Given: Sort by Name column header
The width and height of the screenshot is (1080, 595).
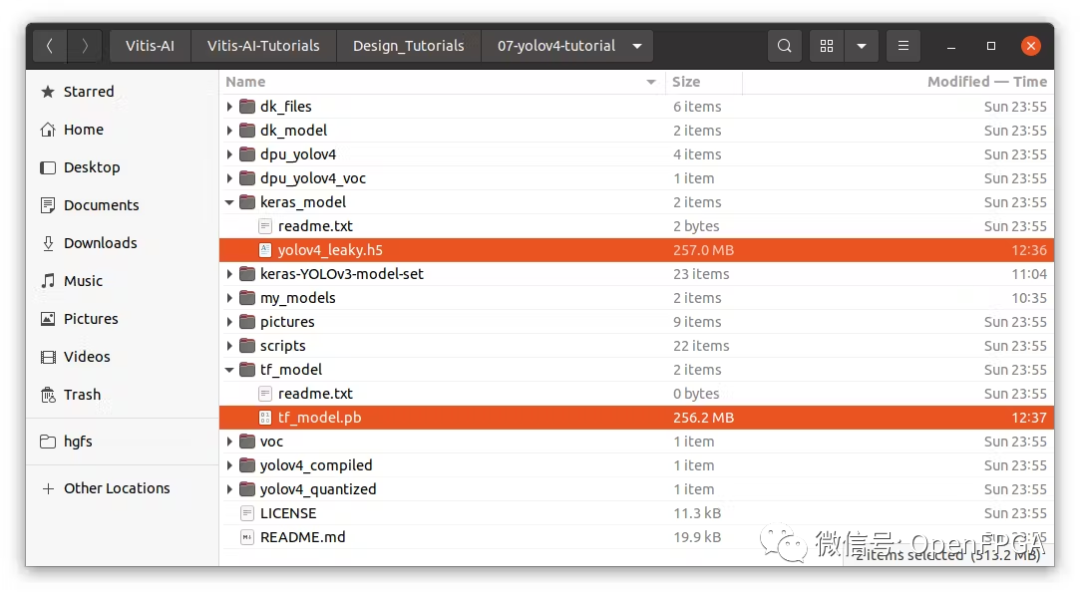Looking at the screenshot, I should [246, 82].
